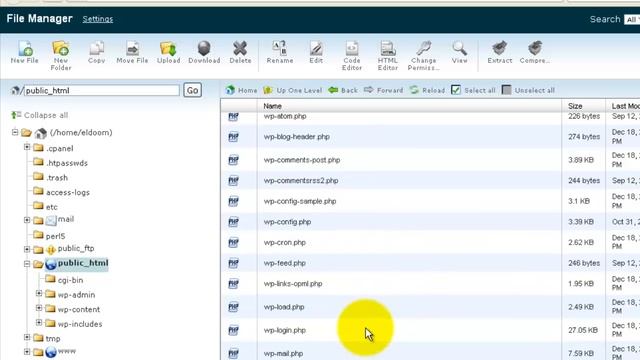
Task: Download the selected file
Action: click(204, 52)
